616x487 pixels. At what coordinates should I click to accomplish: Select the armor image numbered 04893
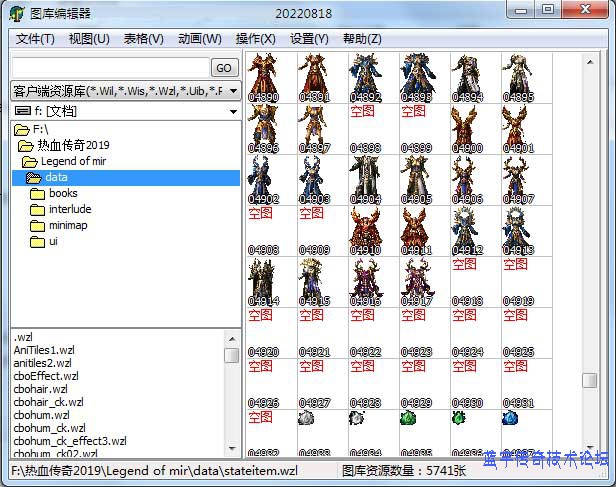(x=415, y=75)
